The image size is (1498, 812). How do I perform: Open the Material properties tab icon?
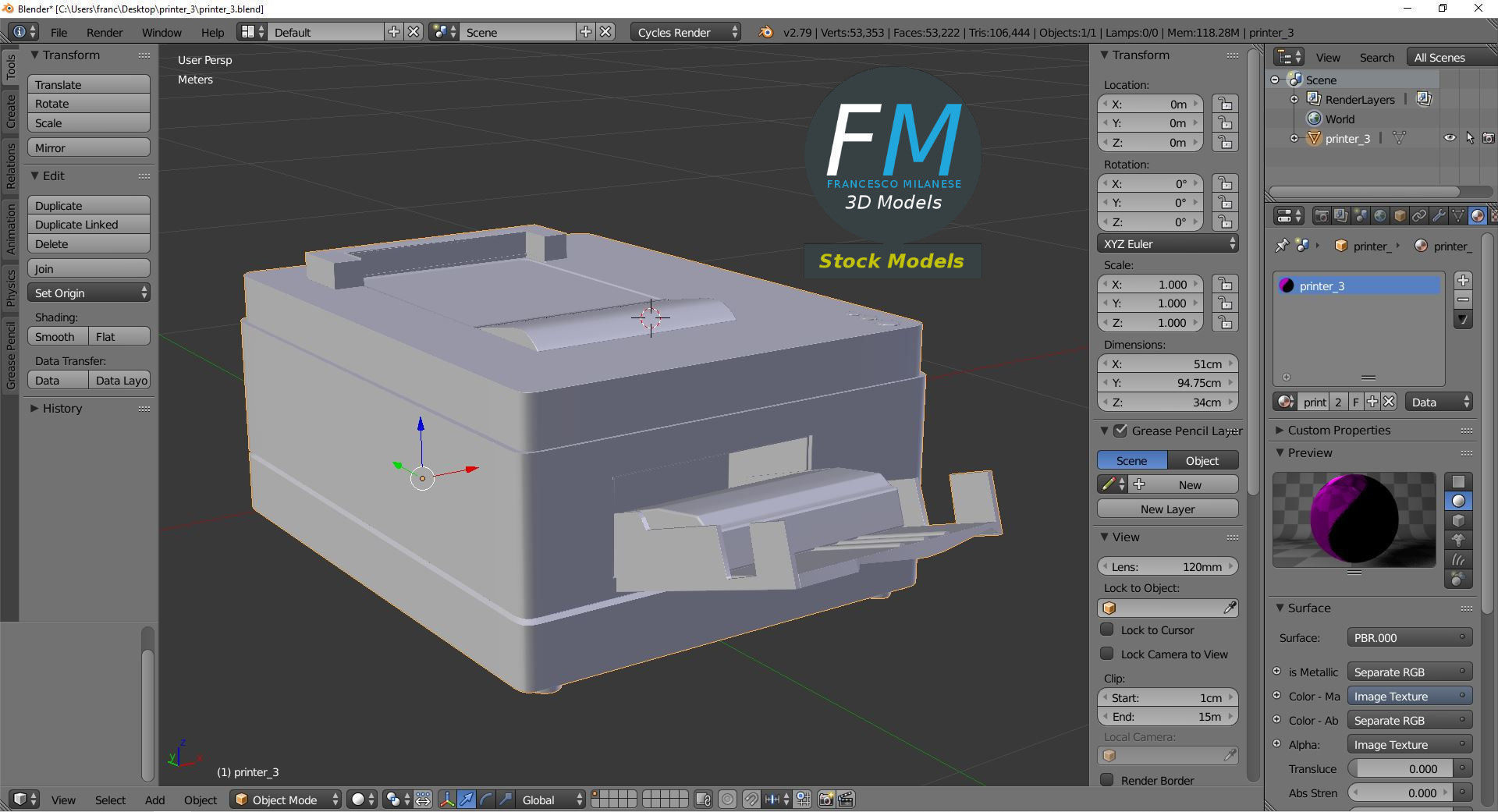coord(1478,216)
